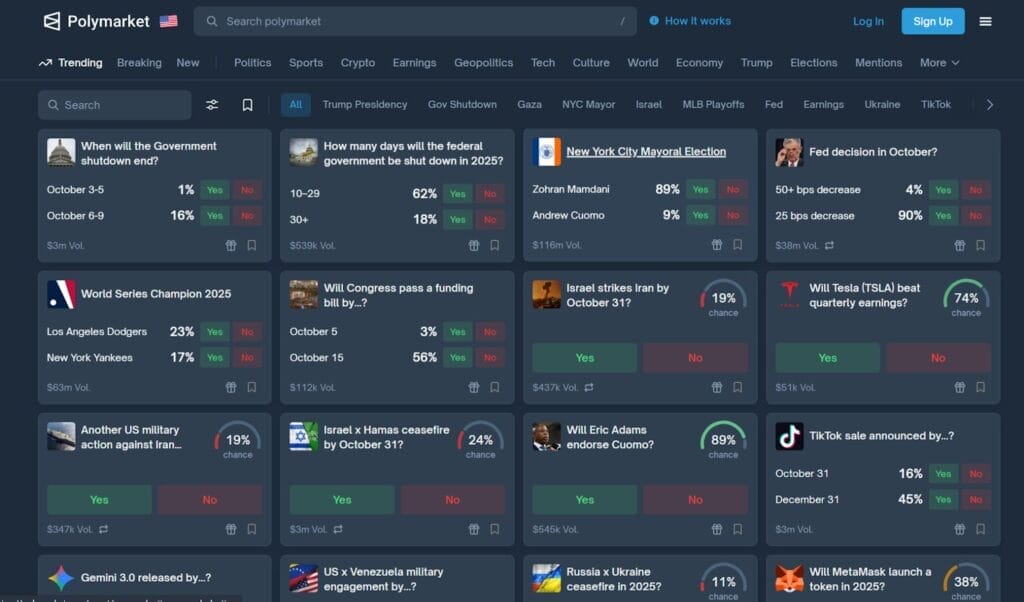This screenshot has width=1024, height=602.
Task: Open the Crypto category tab
Action: (357, 62)
